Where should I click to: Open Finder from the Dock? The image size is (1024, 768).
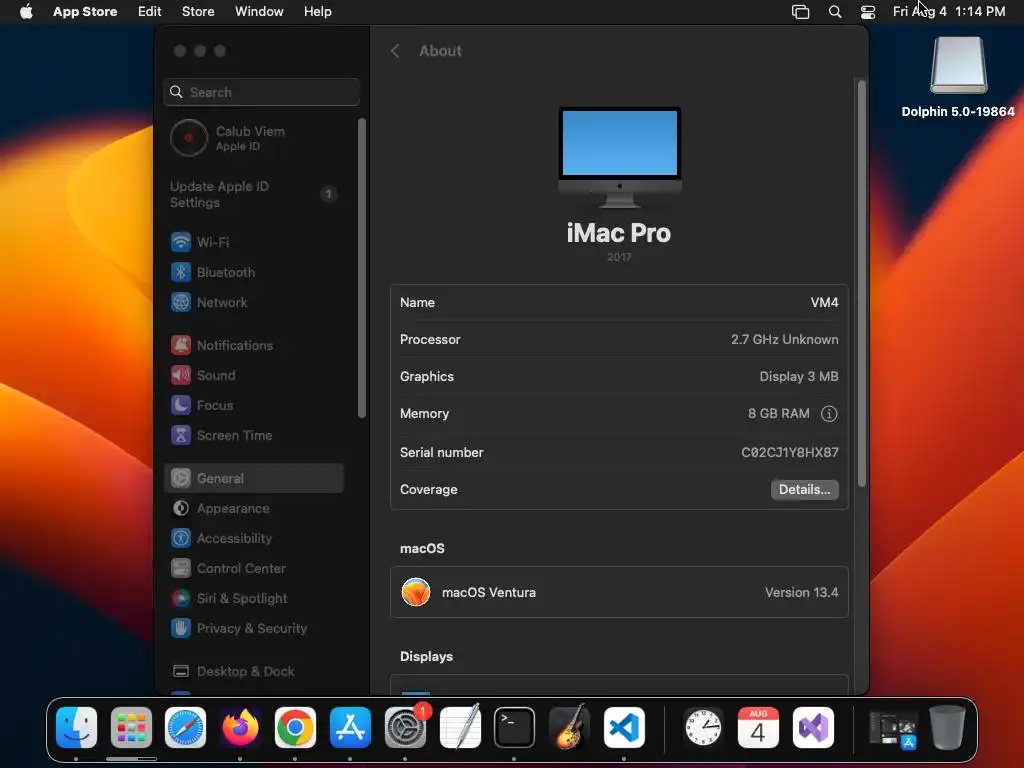[76, 728]
